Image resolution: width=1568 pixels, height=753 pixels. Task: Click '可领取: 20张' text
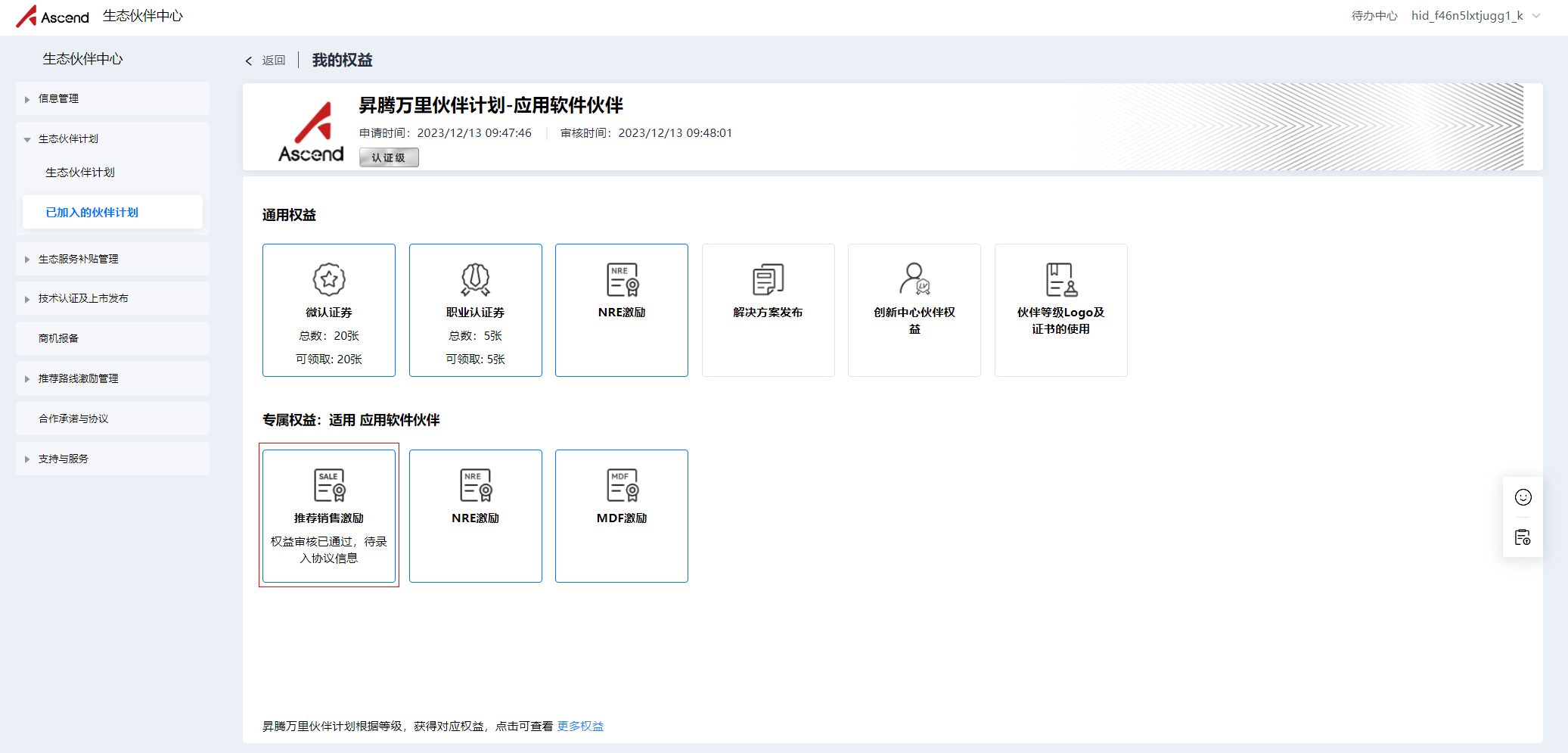tap(329, 359)
